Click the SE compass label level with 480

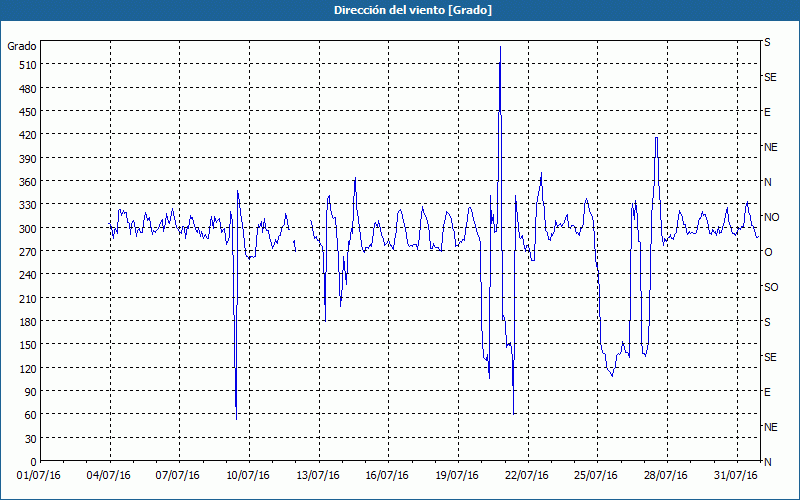(770, 77)
